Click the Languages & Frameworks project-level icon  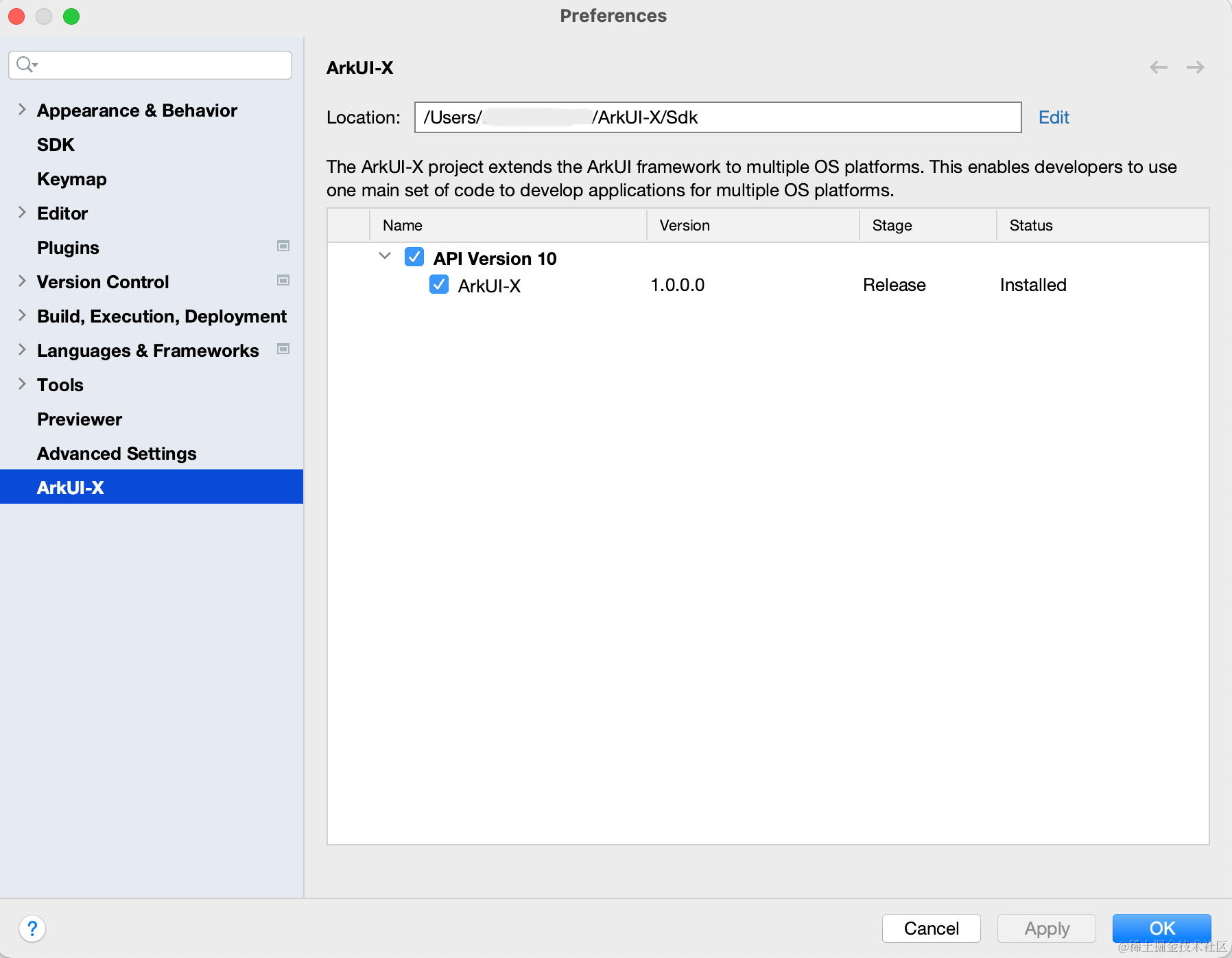[283, 349]
